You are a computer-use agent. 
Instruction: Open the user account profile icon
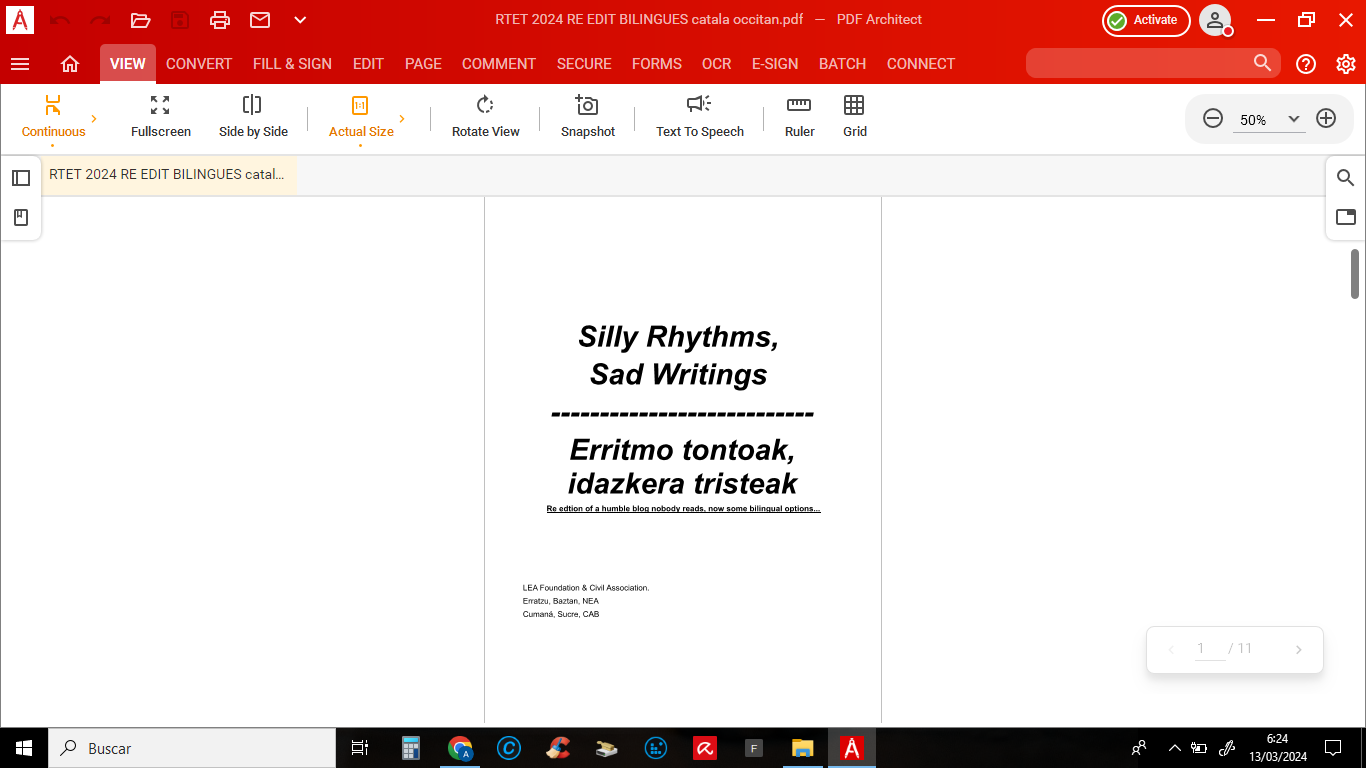tap(1215, 20)
